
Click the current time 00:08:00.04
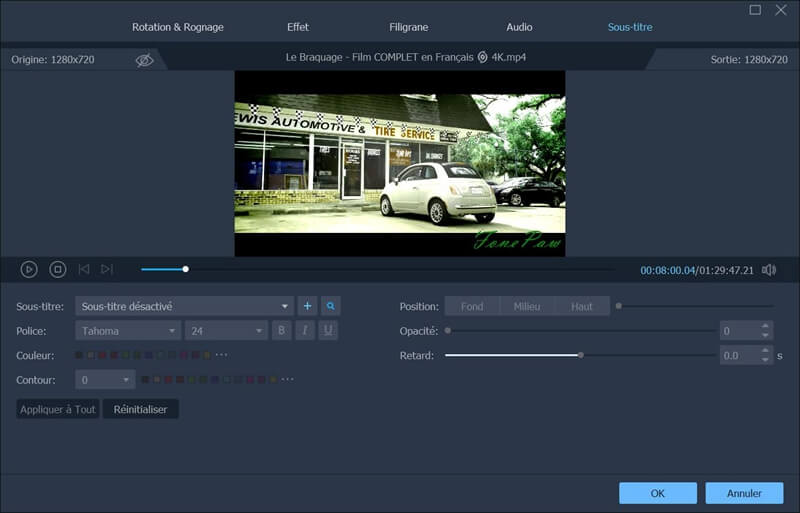click(x=667, y=270)
